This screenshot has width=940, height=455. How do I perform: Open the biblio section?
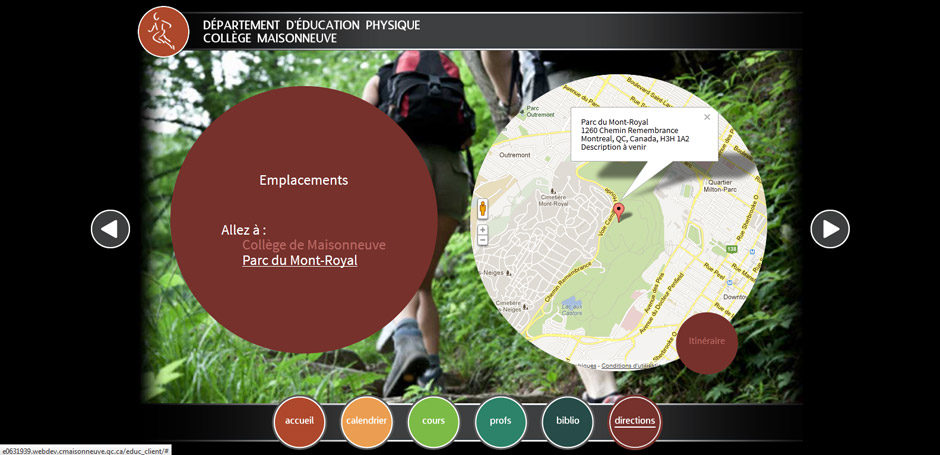568,421
